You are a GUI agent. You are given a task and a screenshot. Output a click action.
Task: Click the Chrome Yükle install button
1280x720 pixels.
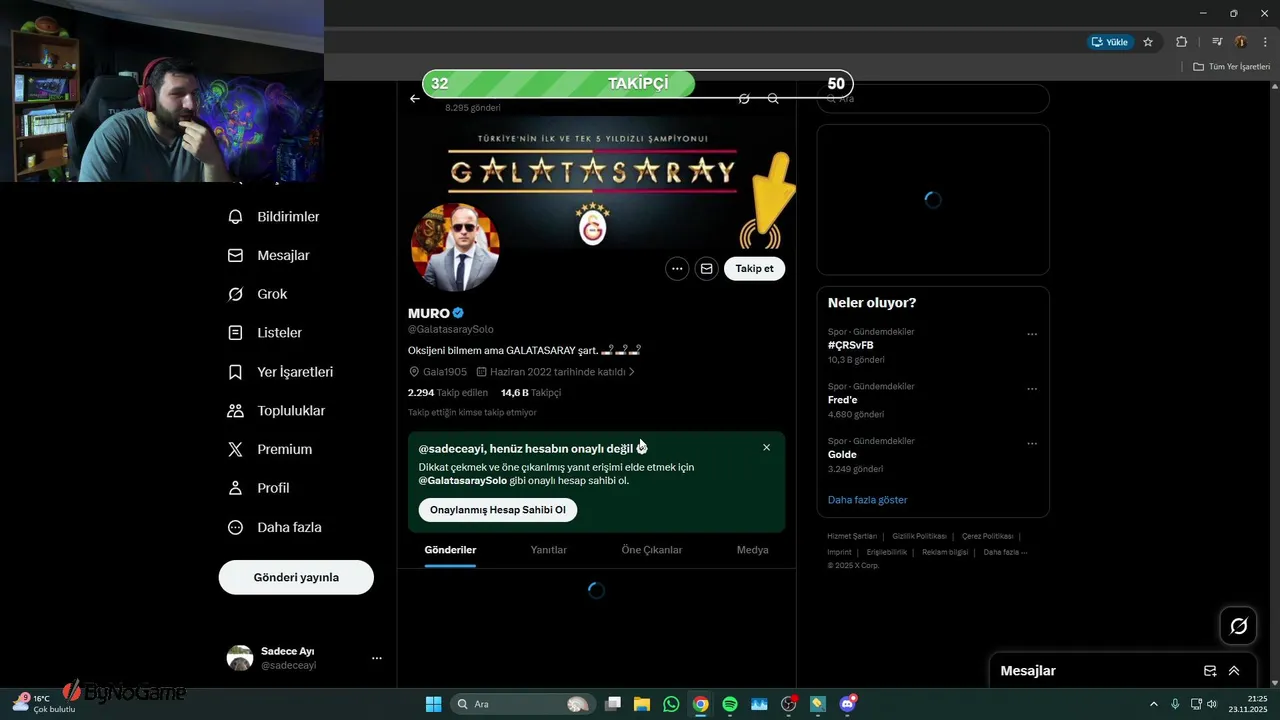tap(1110, 42)
